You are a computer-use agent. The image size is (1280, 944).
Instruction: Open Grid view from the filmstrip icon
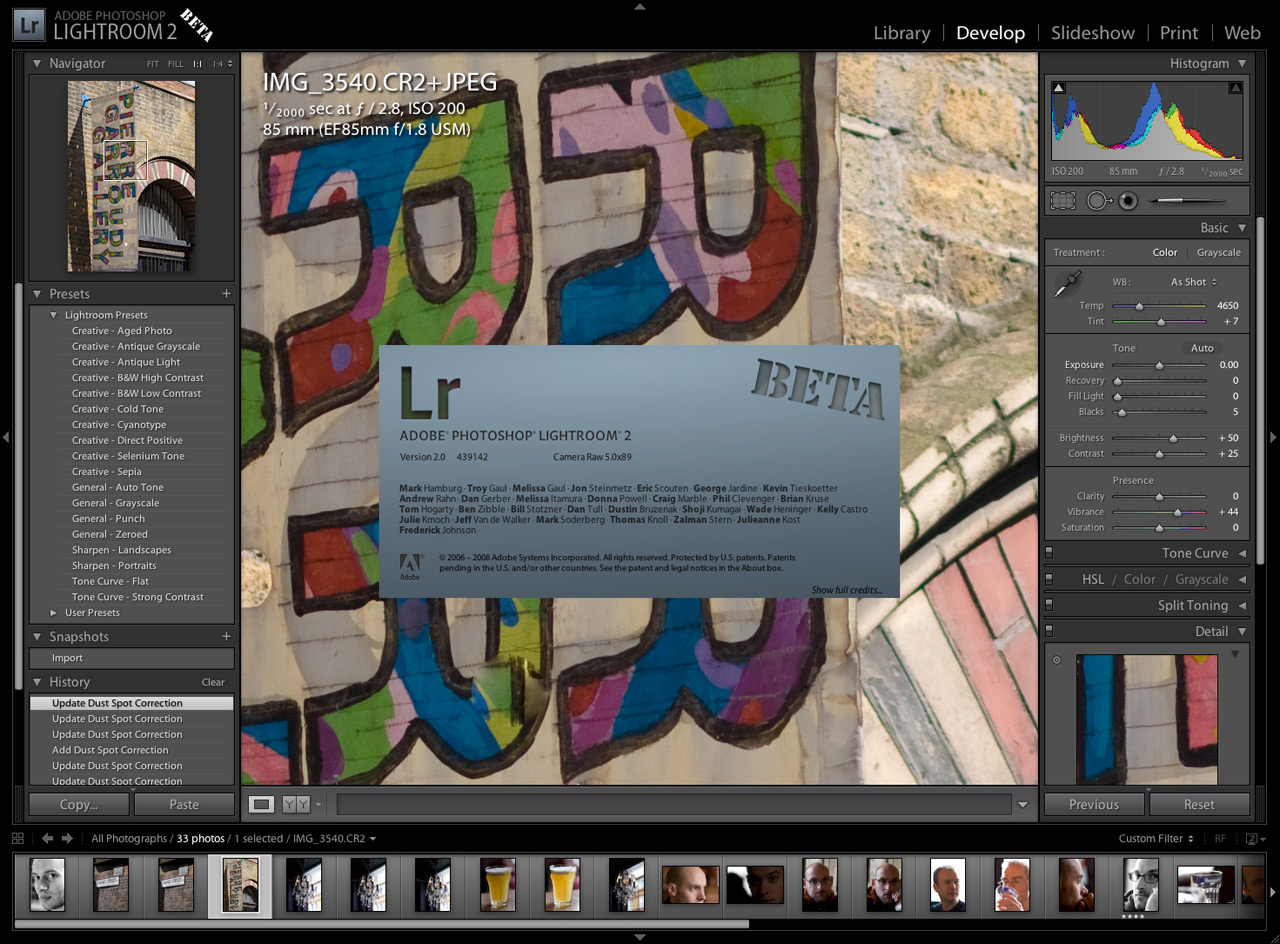click(x=18, y=838)
